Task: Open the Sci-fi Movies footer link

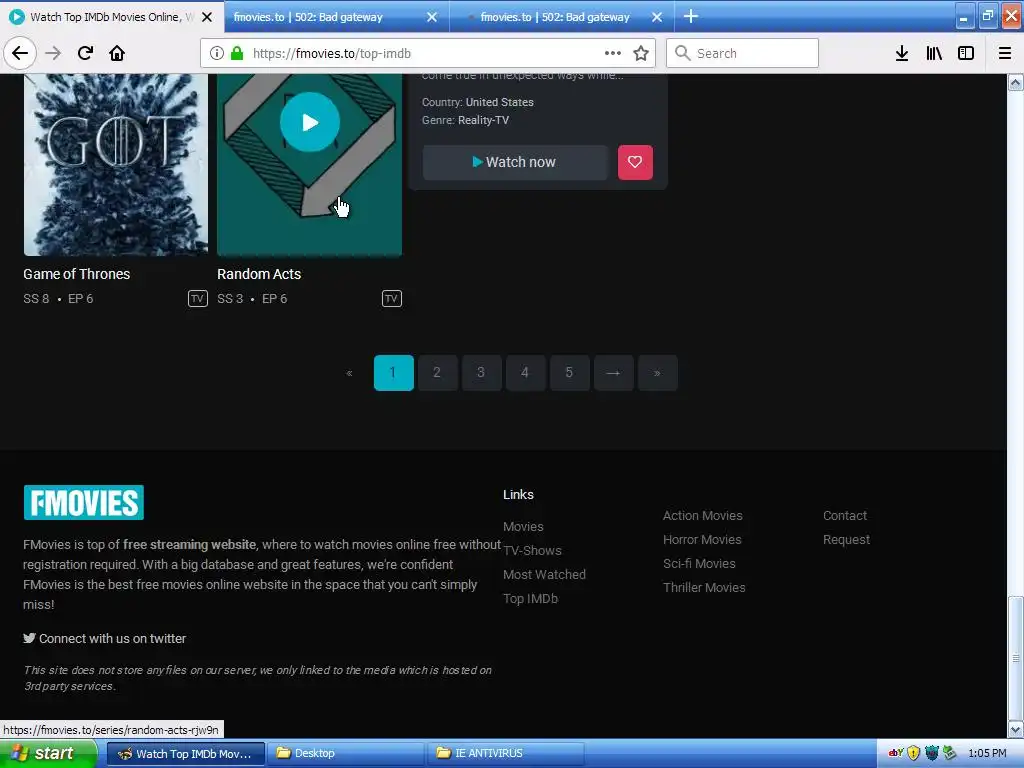Action: [699, 564]
